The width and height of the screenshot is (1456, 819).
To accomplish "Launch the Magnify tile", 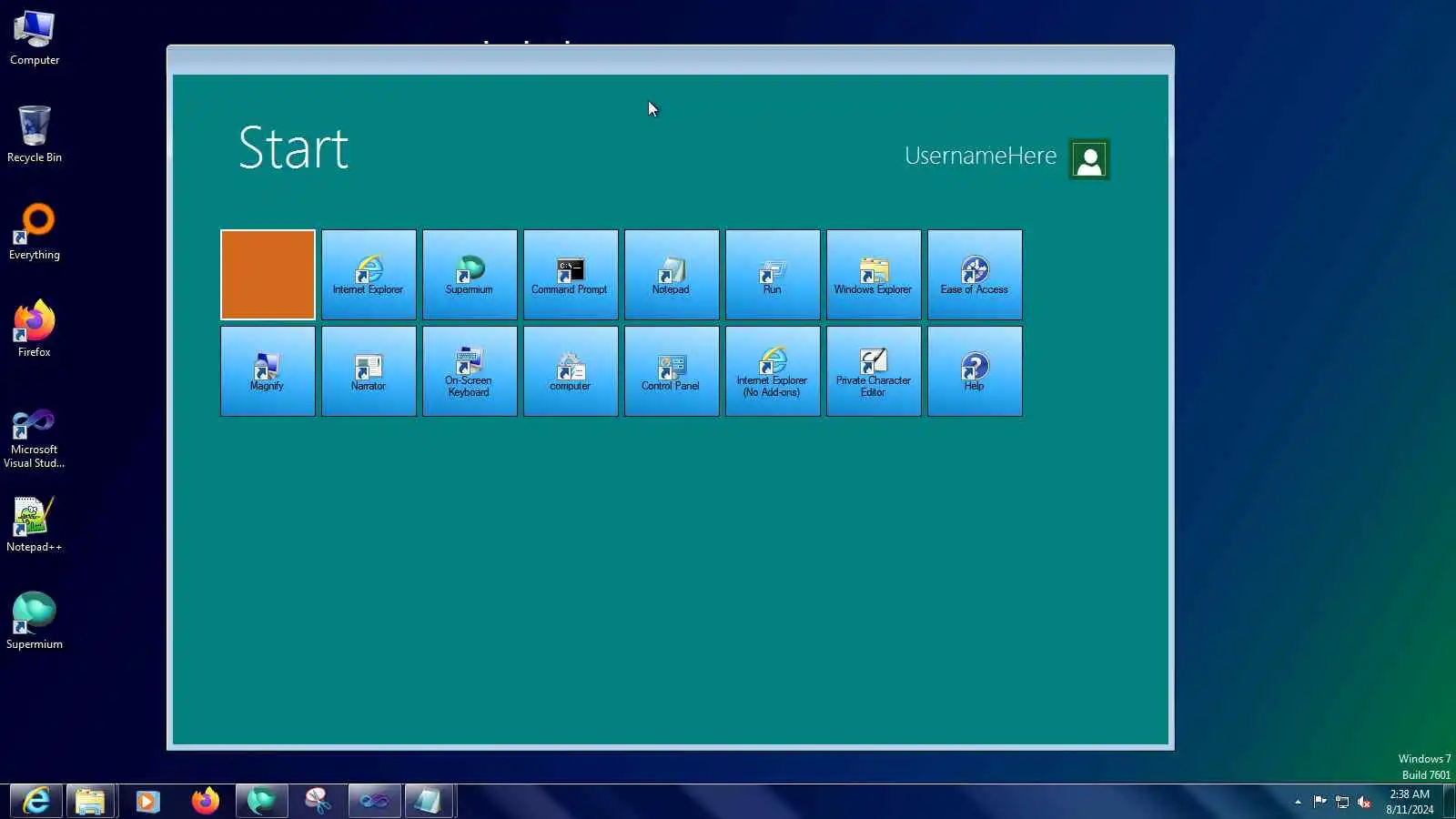I will (268, 371).
